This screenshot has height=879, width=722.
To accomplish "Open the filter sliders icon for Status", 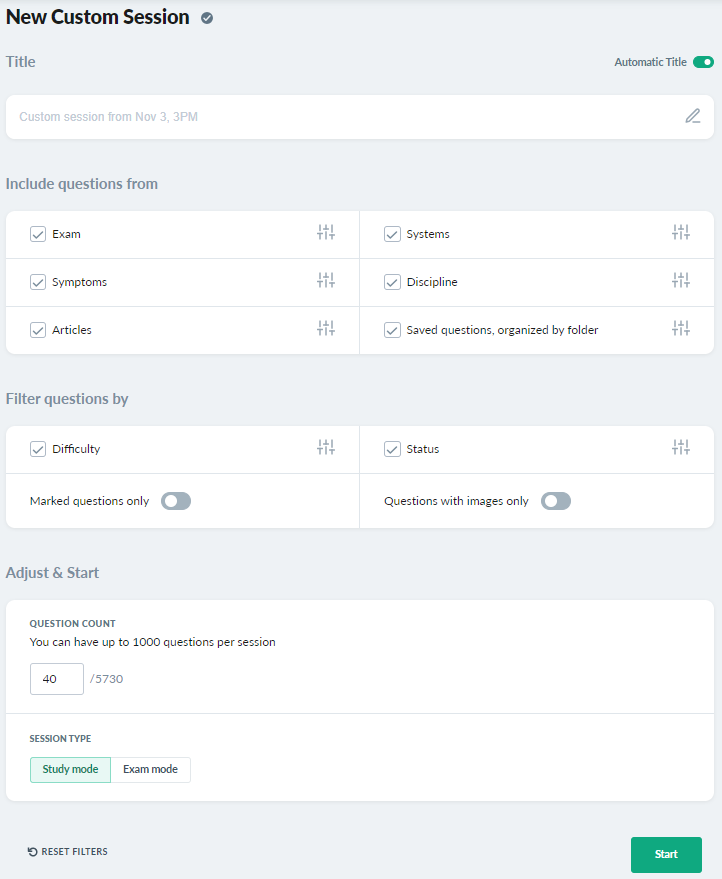I will (x=681, y=447).
